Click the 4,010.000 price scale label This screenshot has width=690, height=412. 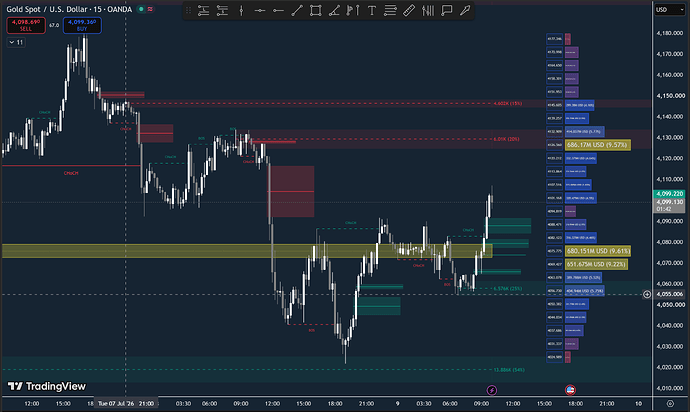(x=669, y=388)
